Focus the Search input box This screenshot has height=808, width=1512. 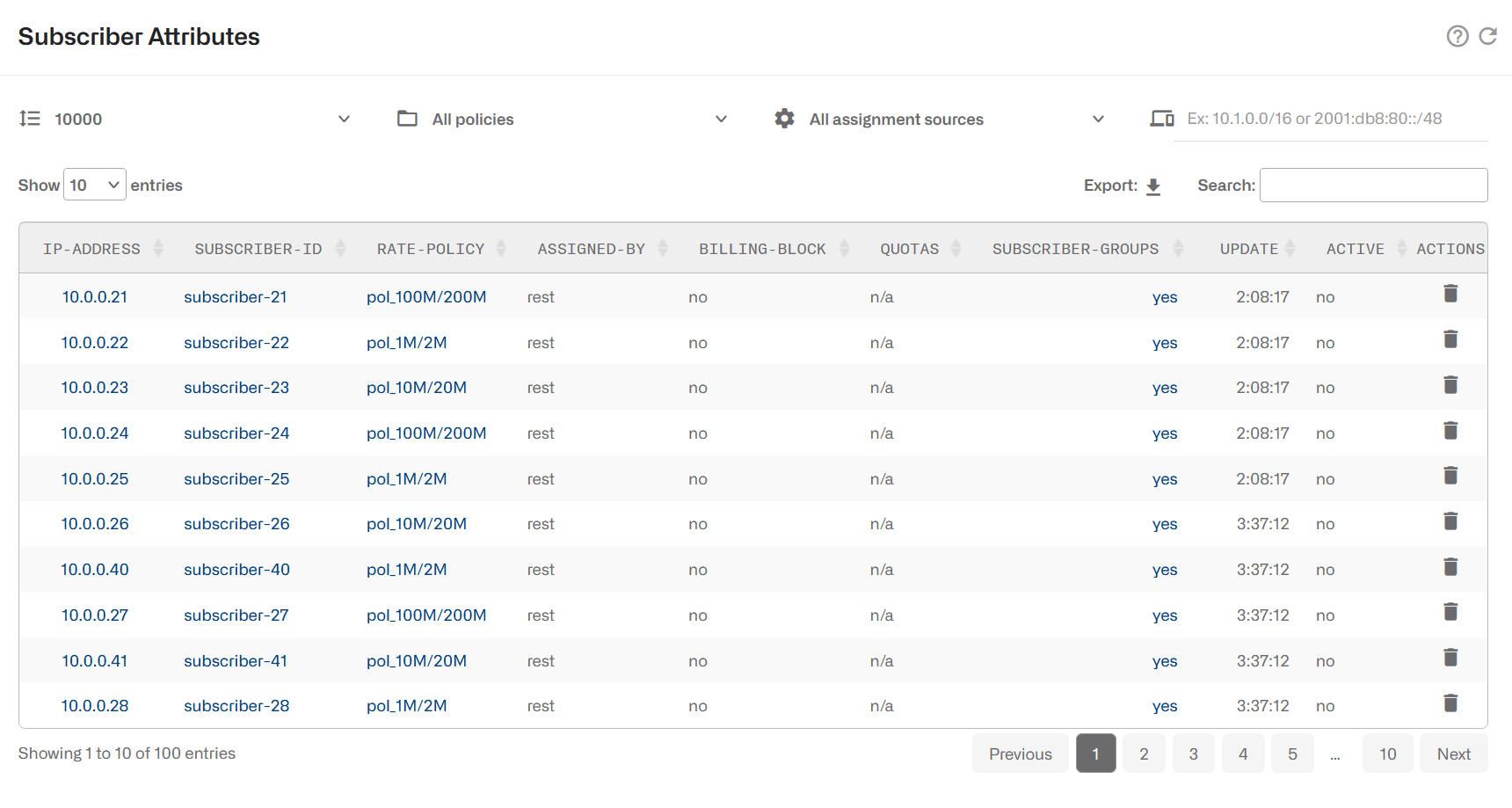tap(1373, 185)
